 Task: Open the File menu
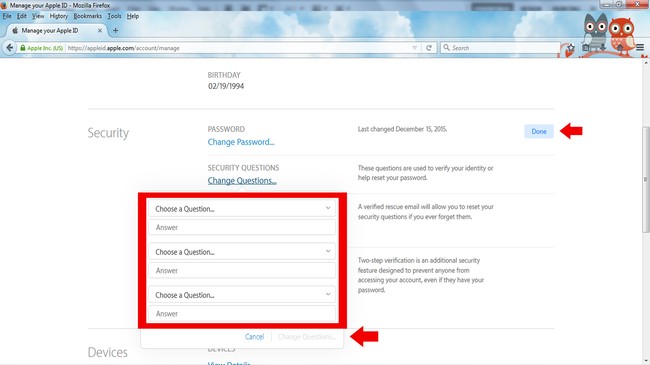point(7,16)
